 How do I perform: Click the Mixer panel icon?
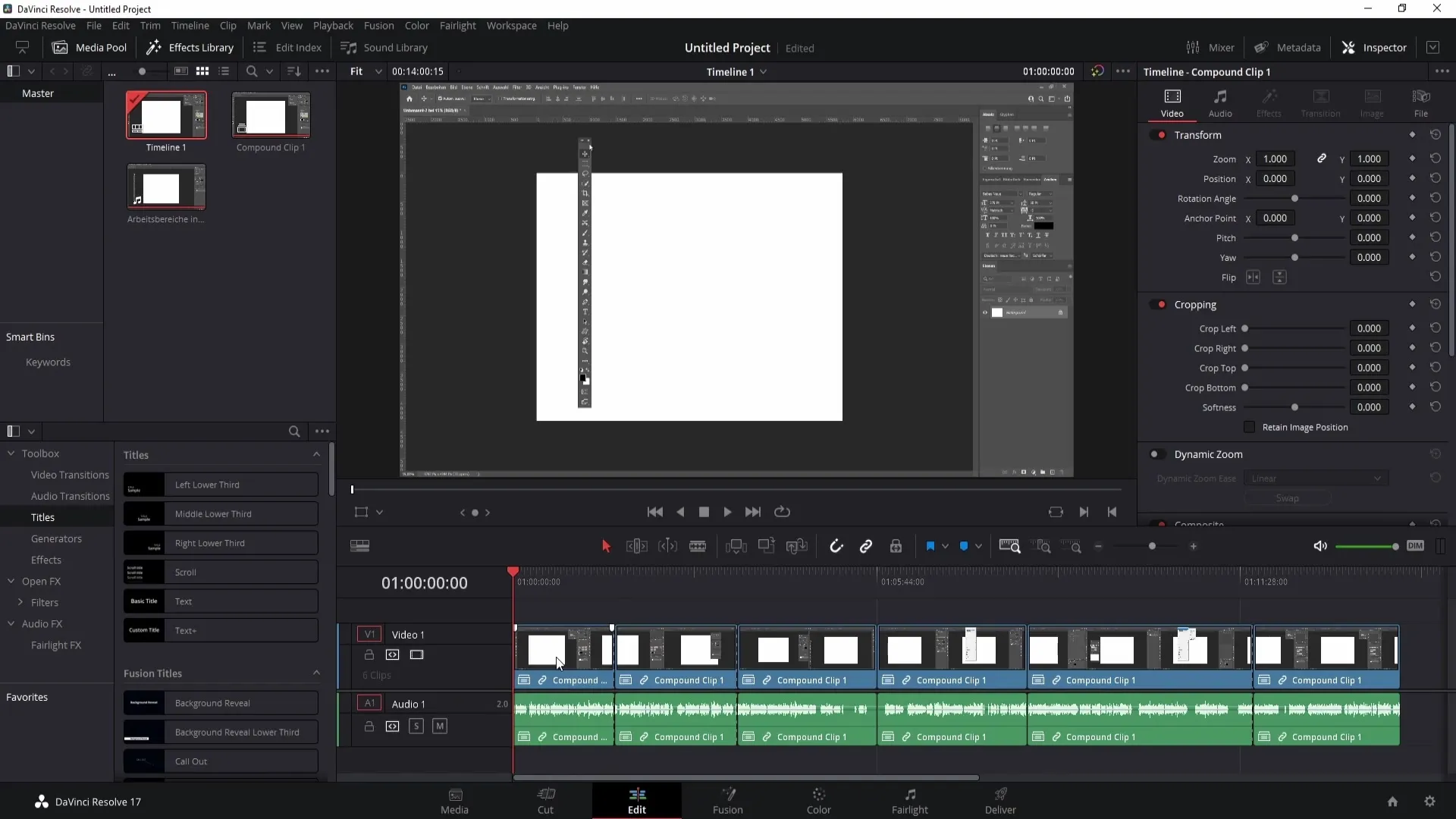coord(1193,47)
